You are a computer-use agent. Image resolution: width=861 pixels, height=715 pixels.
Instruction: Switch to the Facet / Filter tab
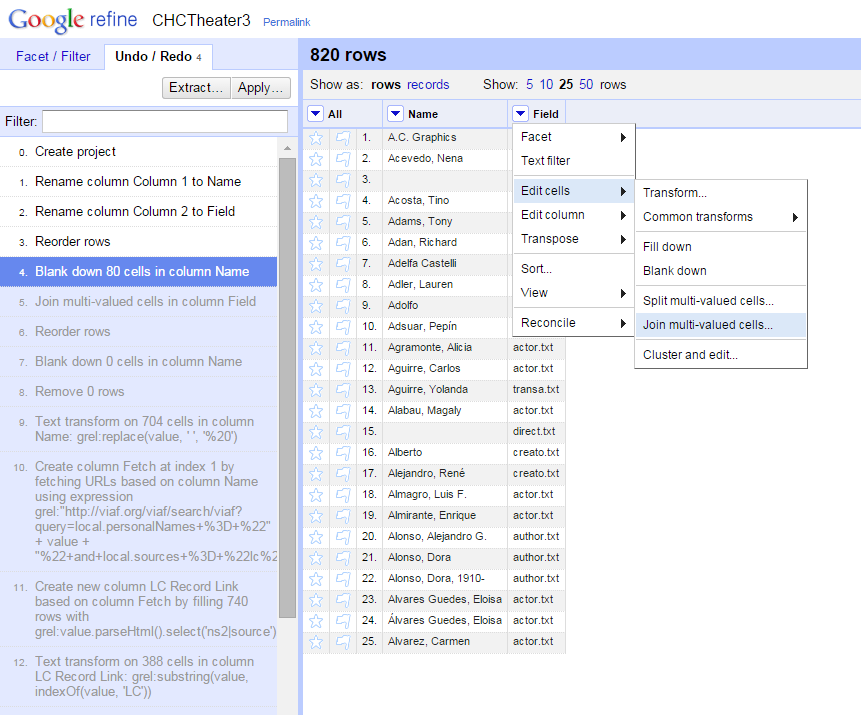coord(53,57)
